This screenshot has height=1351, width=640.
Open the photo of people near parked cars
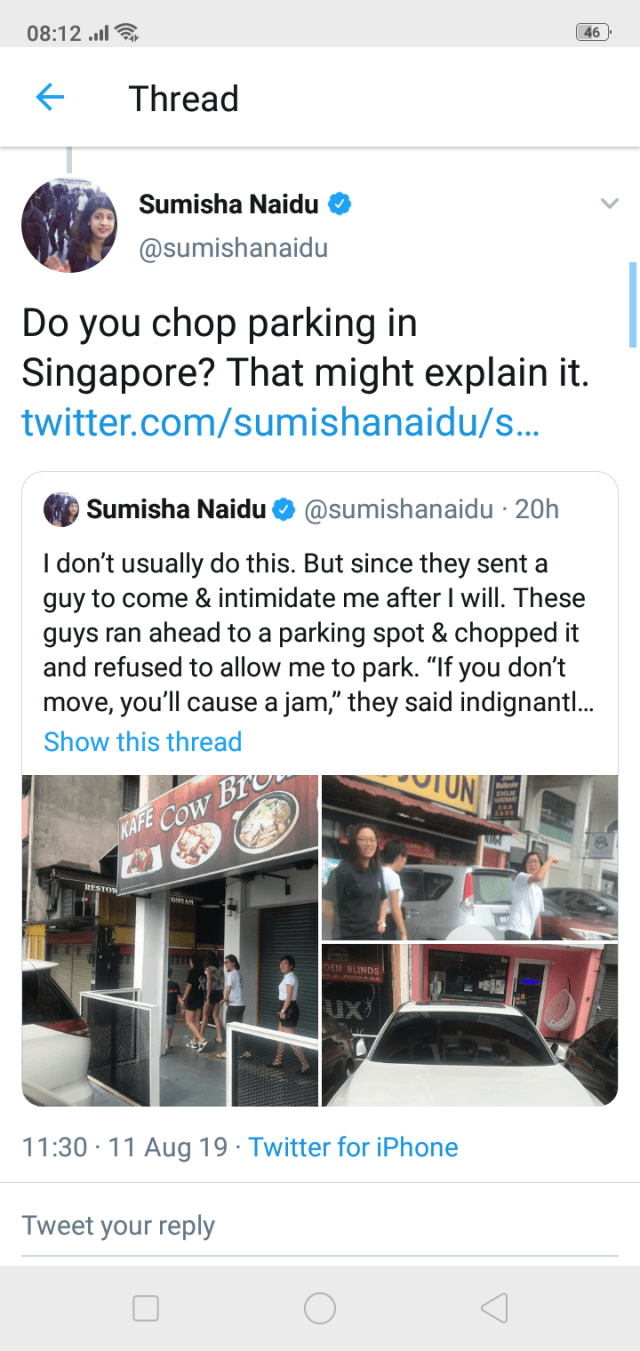pos(470,857)
